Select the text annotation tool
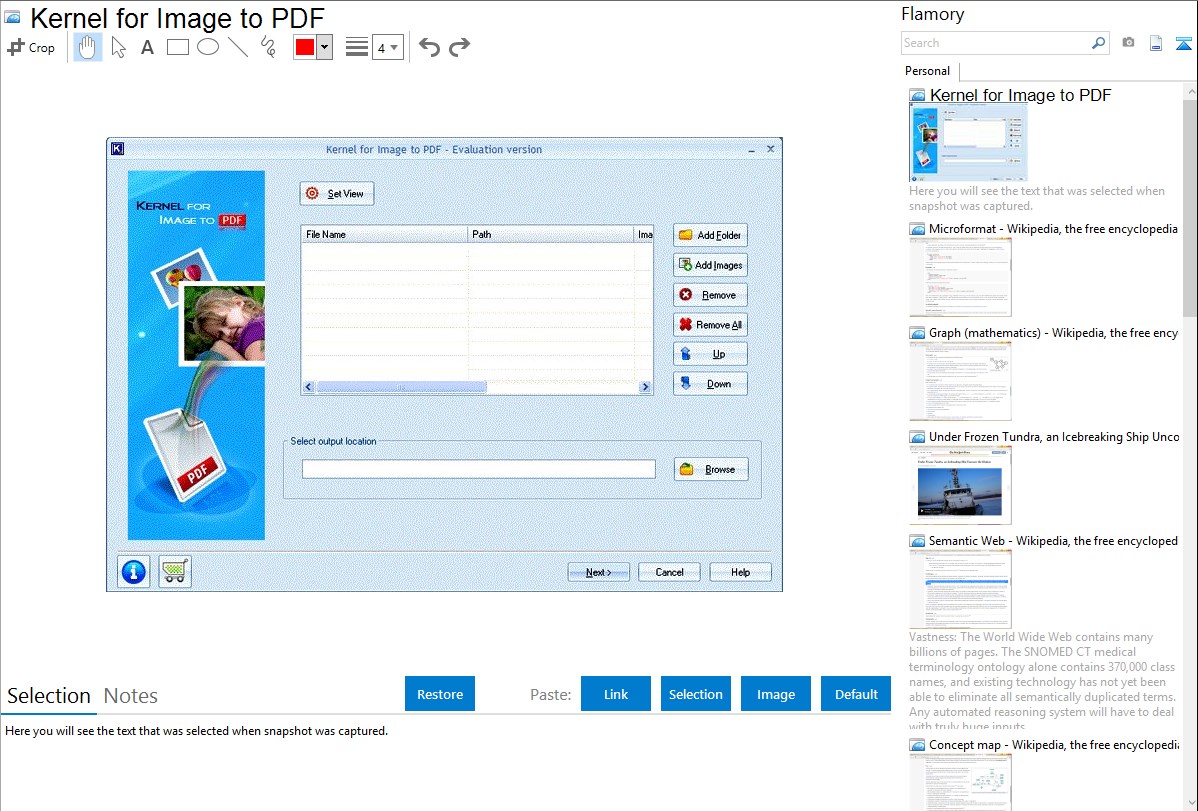 [147, 47]
